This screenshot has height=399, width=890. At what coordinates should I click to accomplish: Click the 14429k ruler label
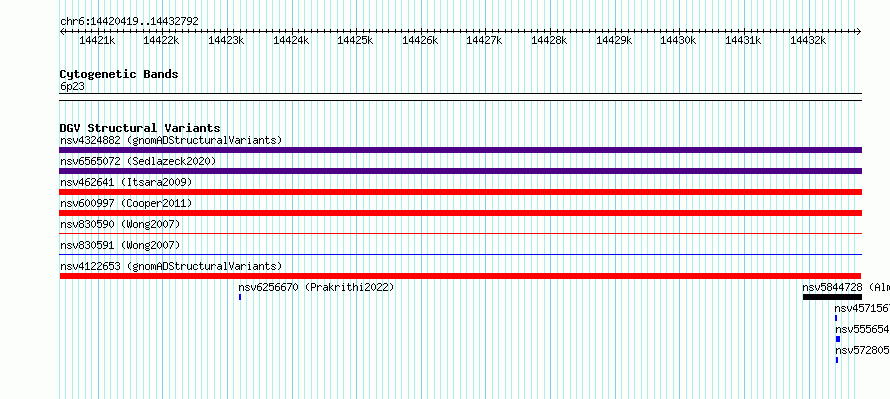coord(614,40)
